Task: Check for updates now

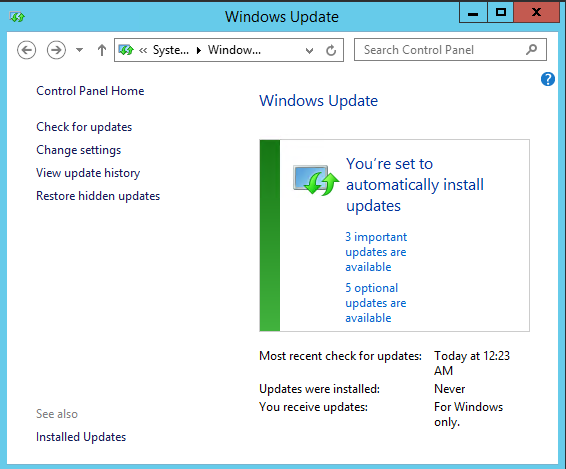Action: (84, 127)
